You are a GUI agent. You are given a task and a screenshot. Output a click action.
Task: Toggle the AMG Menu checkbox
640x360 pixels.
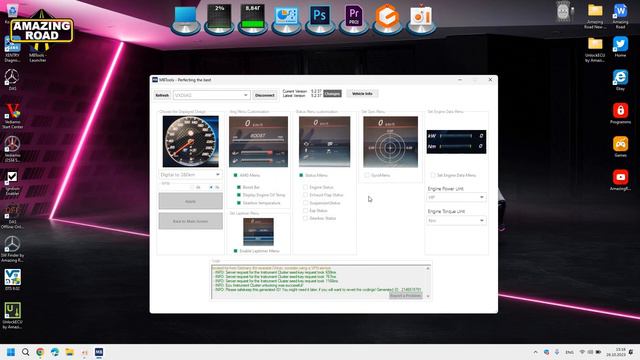click(236, 175)
